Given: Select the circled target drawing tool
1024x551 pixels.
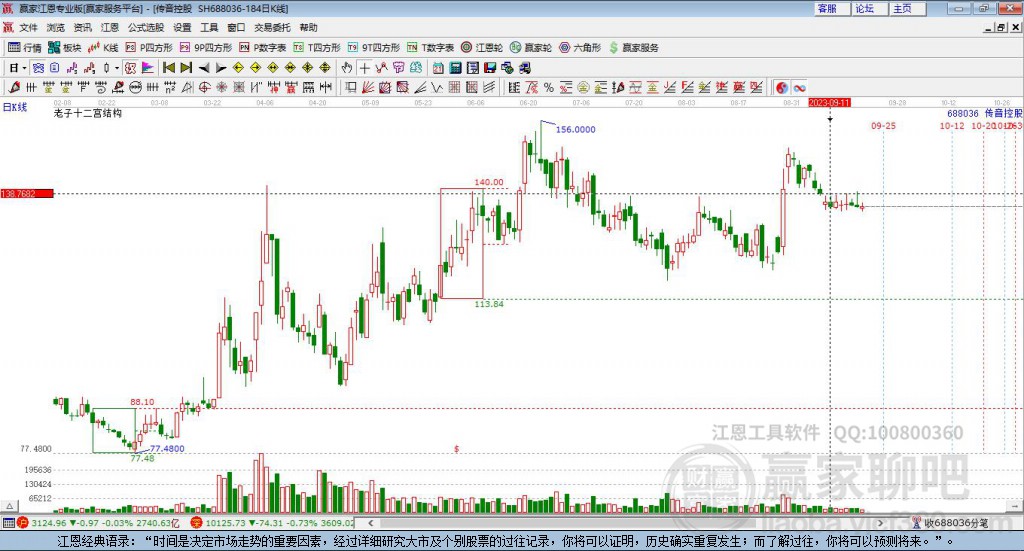Looking at the screenshot, I should click(204, 87).
